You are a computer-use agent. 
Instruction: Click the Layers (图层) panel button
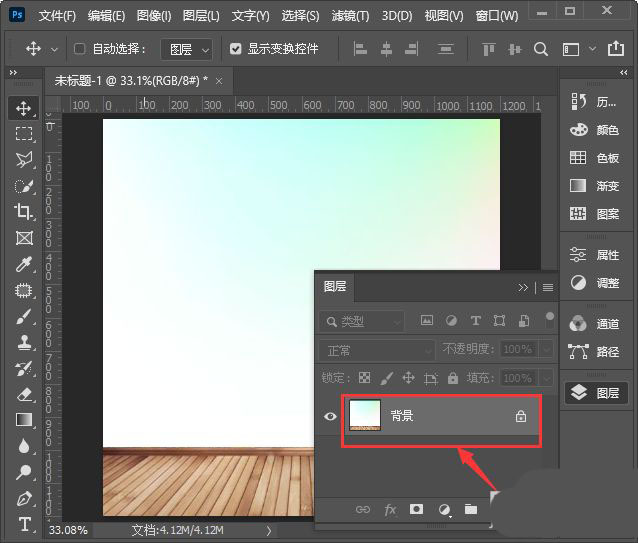pyautogui.click(x=596, y=393)
